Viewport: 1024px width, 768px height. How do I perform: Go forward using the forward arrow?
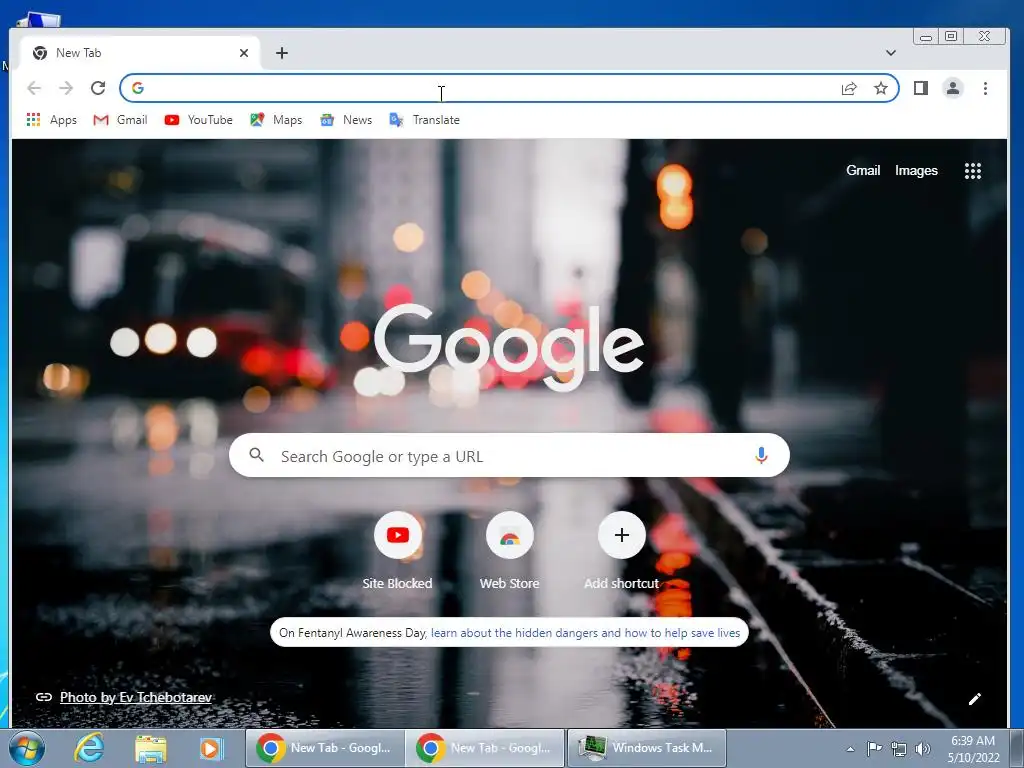[66, 88]
